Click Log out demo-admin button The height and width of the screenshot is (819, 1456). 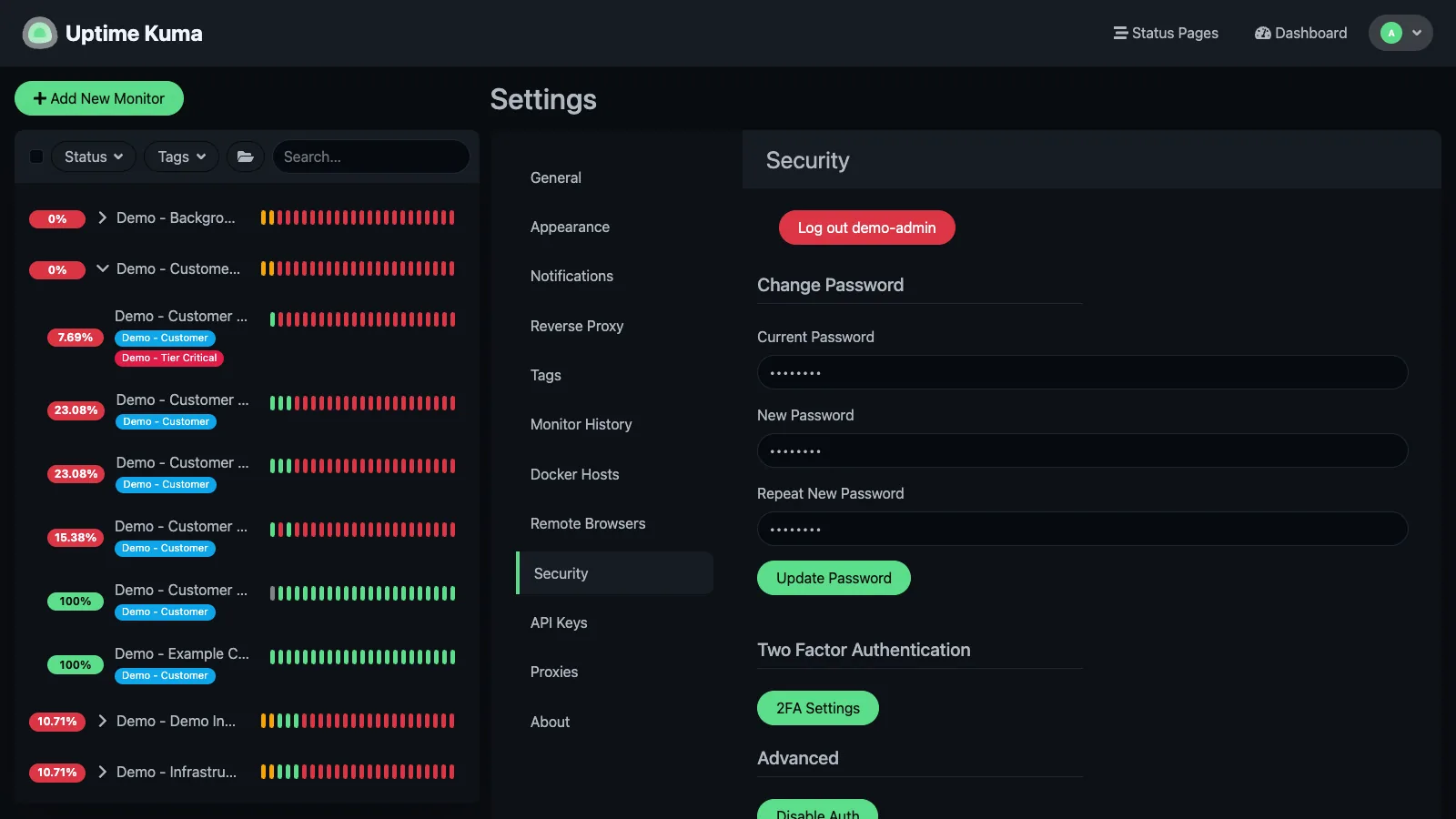coord(866,227)
